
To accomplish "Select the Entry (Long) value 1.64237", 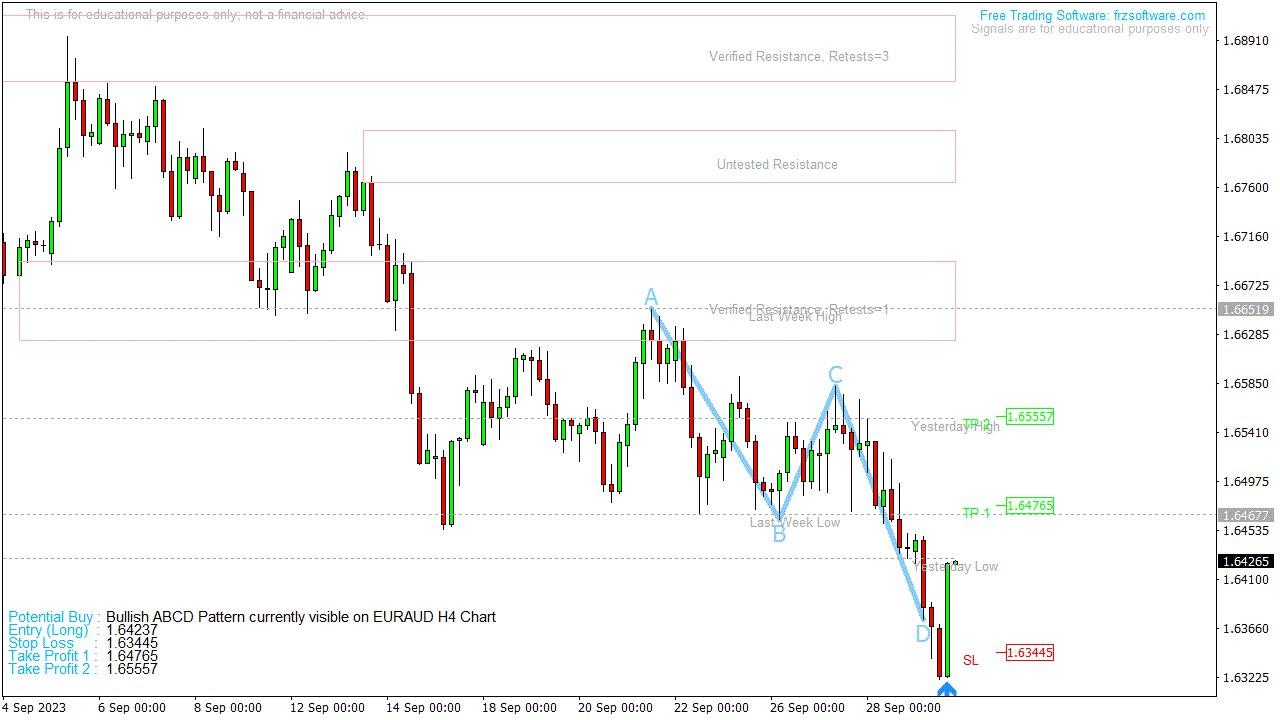I will [x=132, y=630].
